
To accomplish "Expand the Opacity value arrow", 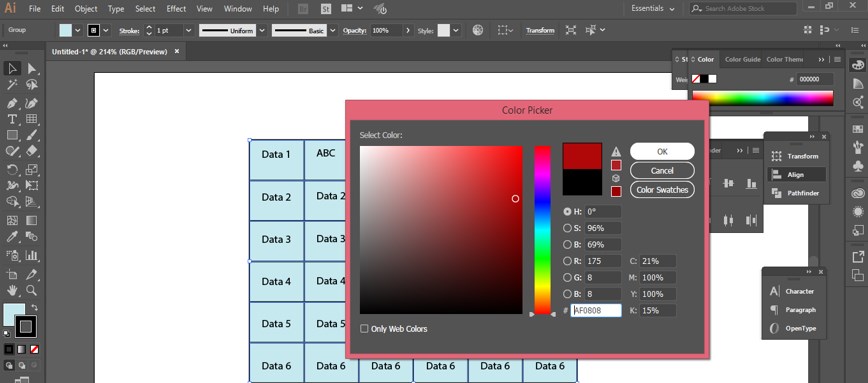I will pos(409,30).
